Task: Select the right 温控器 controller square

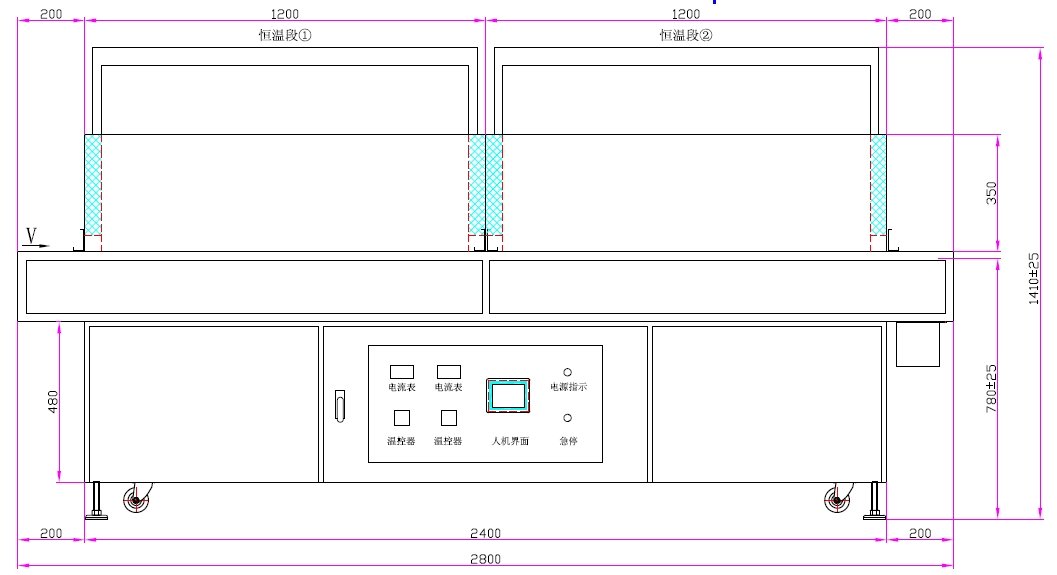Action: pos(449,418)
